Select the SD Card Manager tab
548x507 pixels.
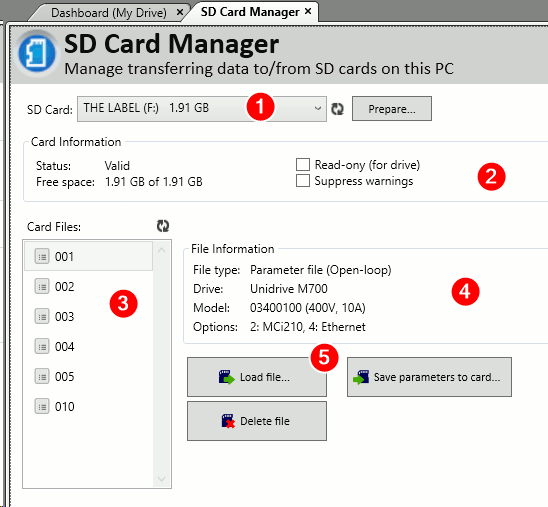point(250,12)
